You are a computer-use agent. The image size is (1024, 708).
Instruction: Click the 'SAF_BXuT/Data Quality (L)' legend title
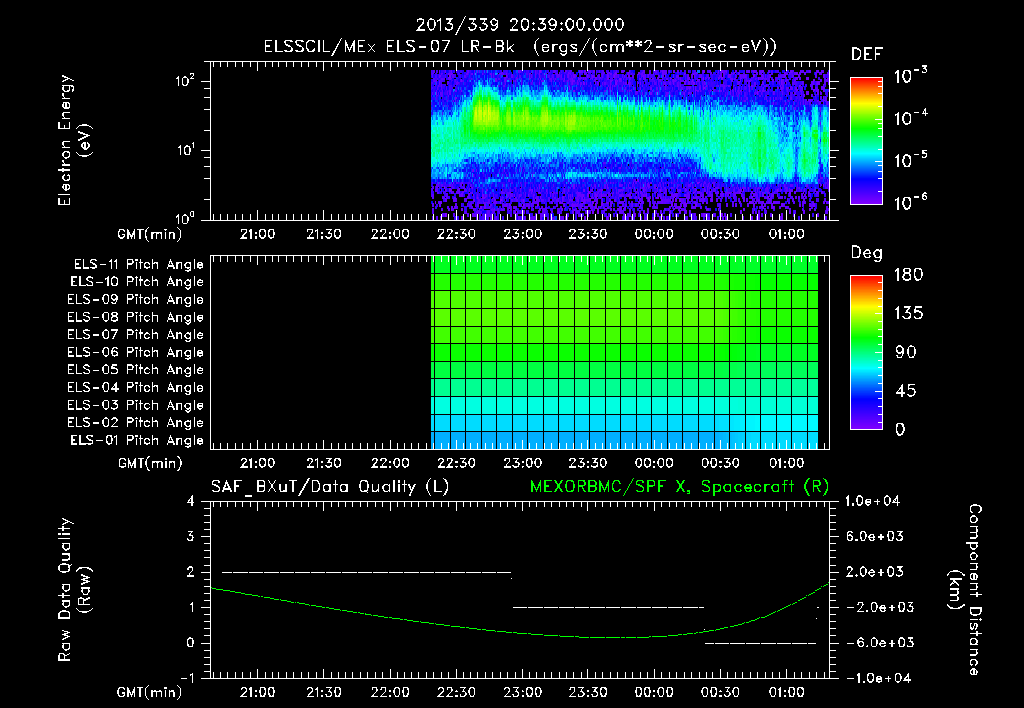click(330, 487)
